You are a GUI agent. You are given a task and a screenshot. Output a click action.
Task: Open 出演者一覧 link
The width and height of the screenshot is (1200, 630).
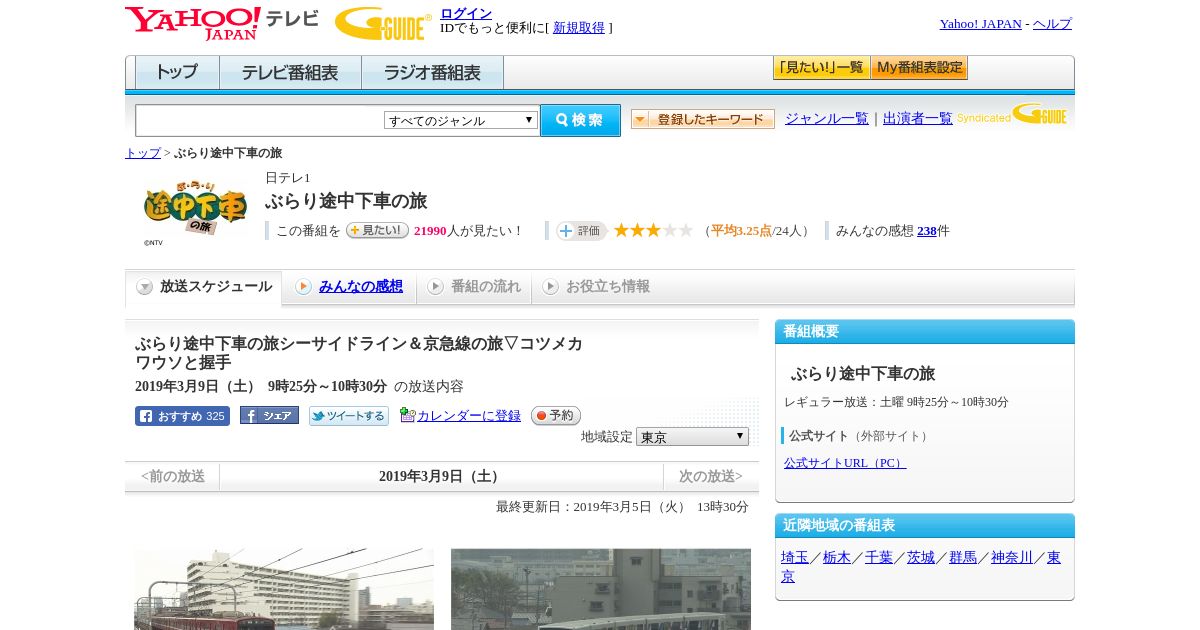[x=917, y=119]
